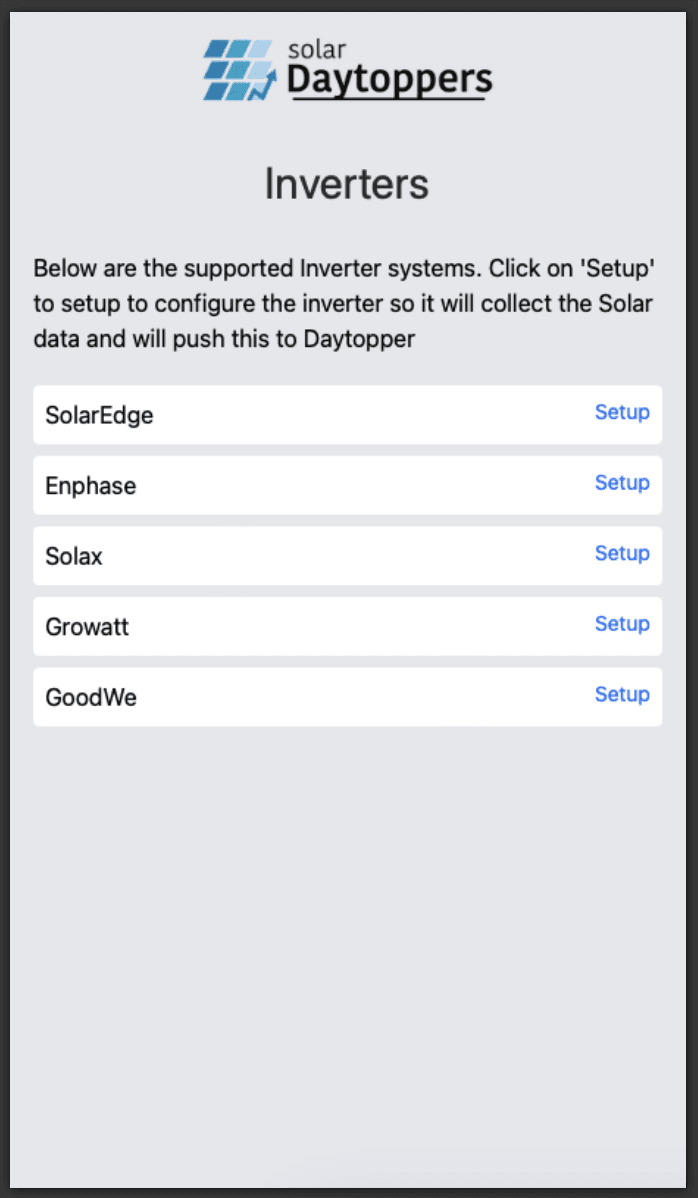Click the solar panel logo icon
This screenshot has height=1198, width=698.
coord(238,70)
